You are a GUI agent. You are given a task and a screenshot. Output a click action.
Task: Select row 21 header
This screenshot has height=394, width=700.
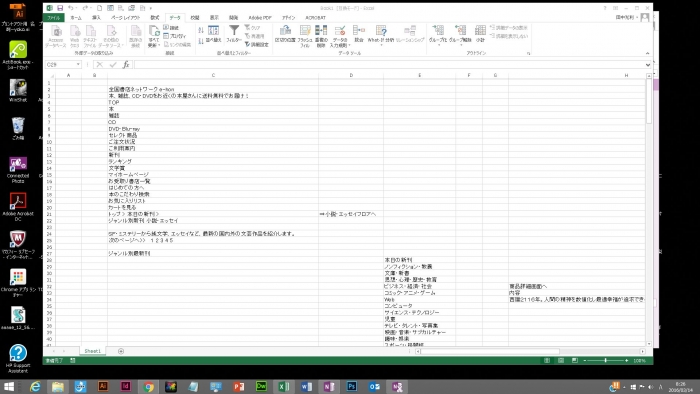(49, 214)
